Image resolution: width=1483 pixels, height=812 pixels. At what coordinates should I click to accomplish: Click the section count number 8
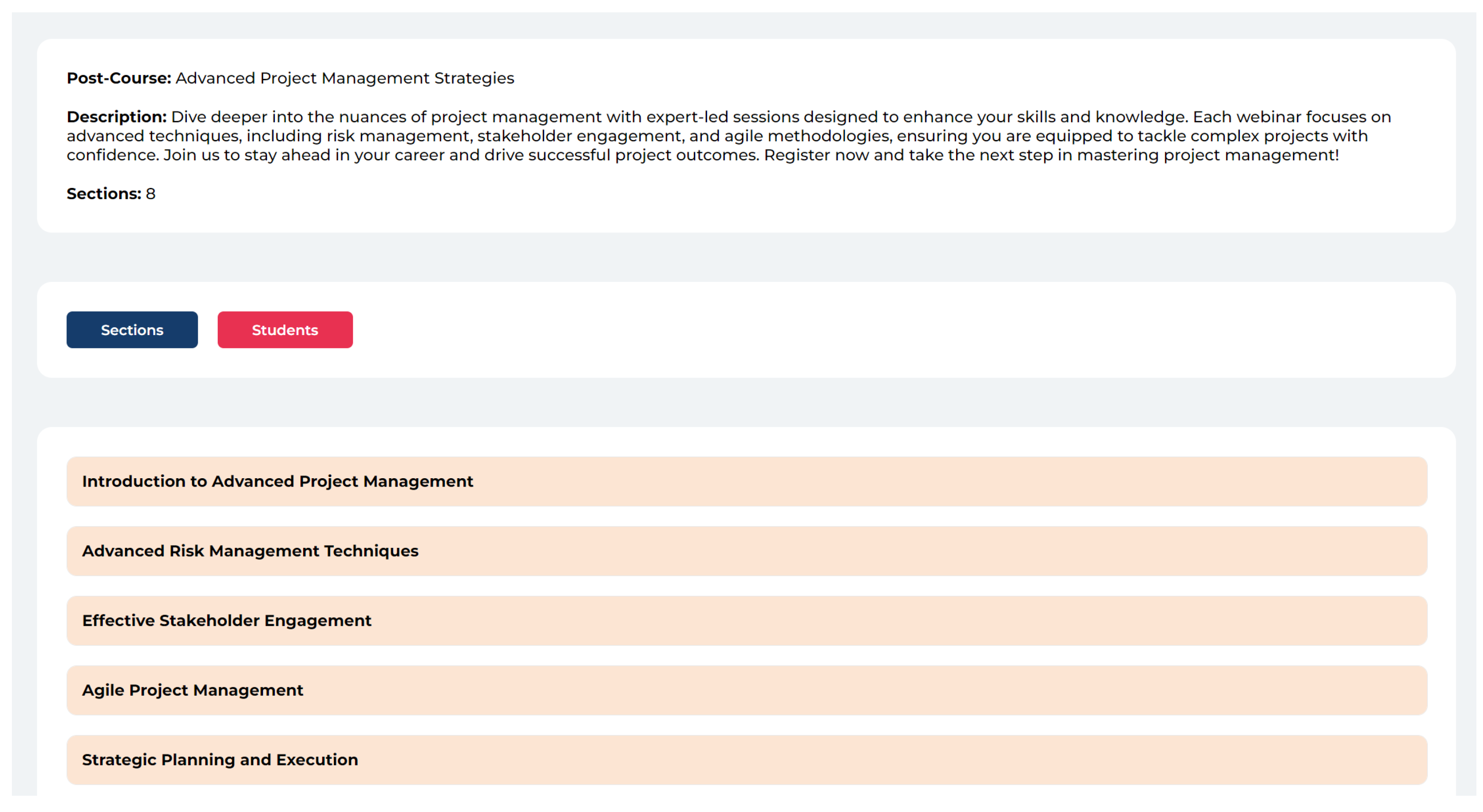[151, 194]
